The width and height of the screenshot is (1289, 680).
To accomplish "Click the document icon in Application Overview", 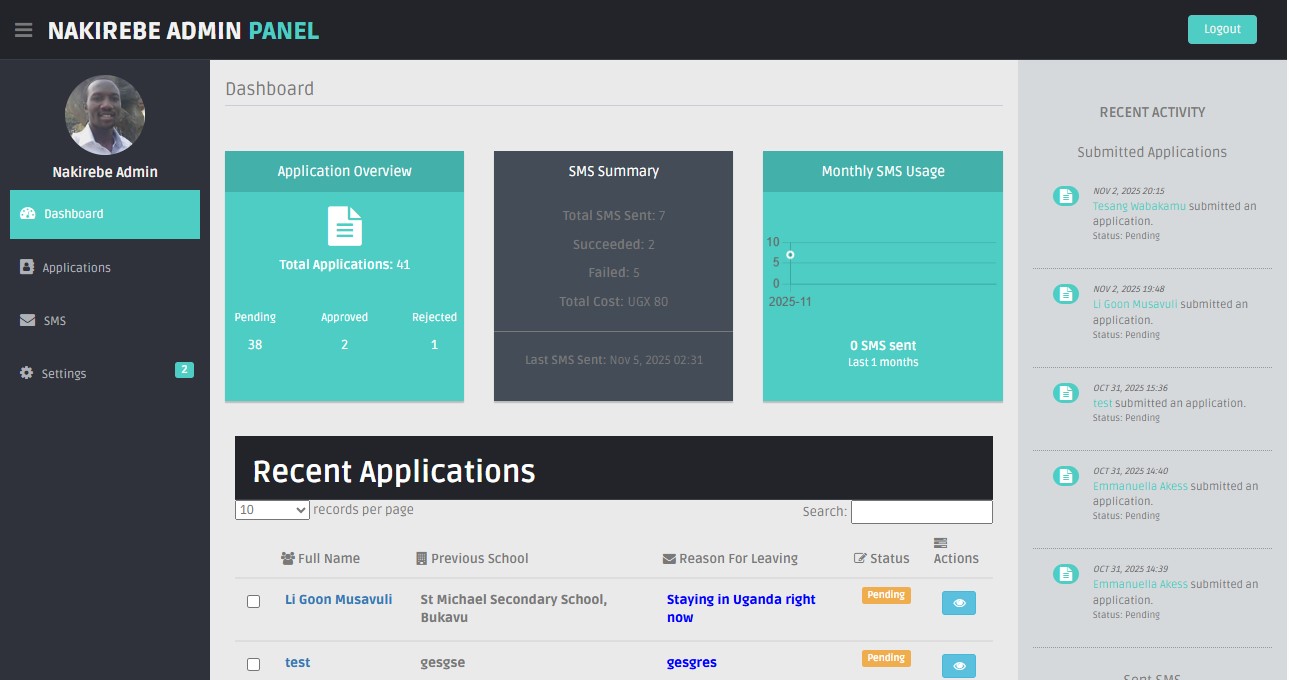I will (x=344, y=226).
